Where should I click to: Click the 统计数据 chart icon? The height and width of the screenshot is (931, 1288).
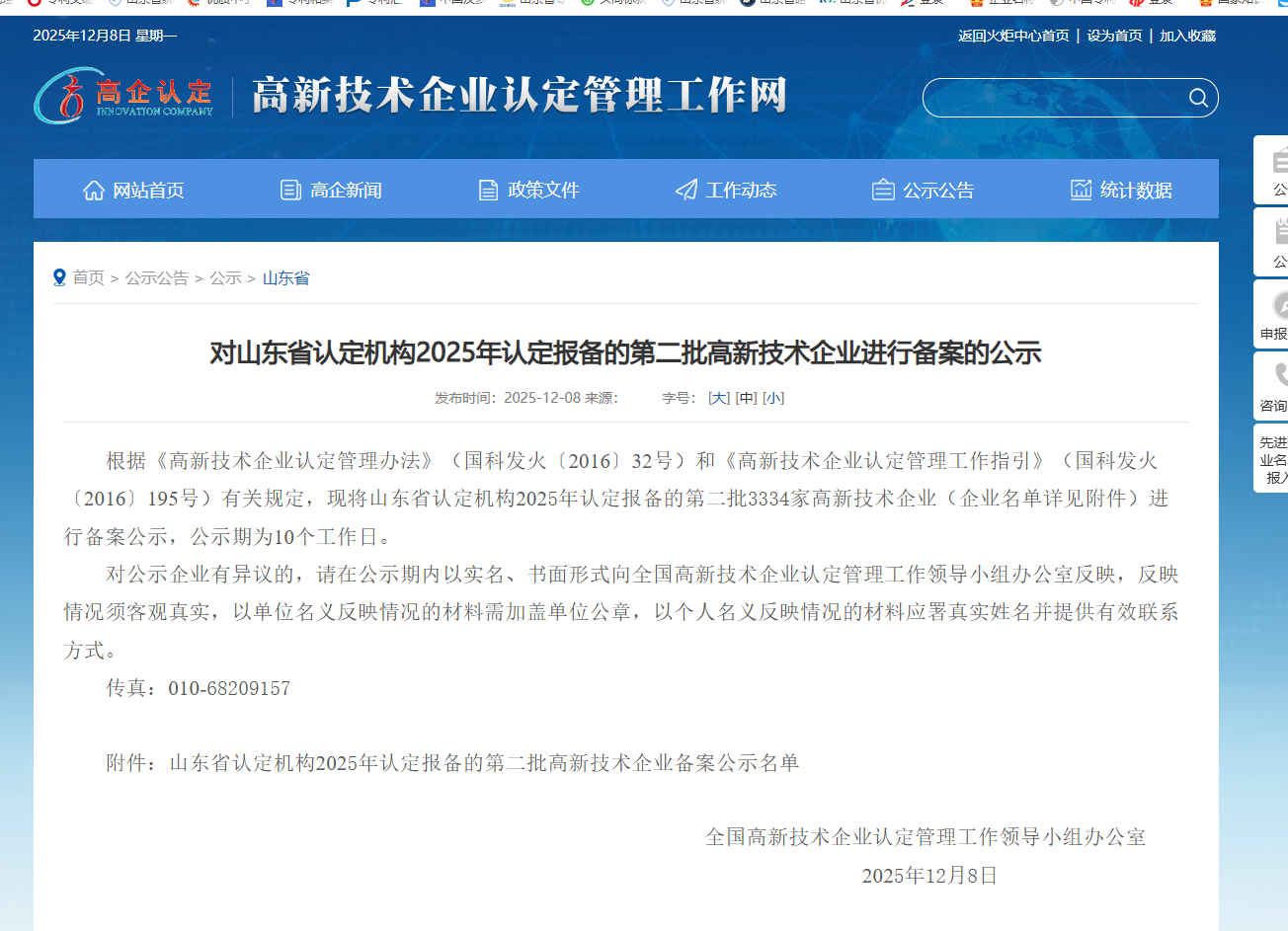coord(1082,190)
